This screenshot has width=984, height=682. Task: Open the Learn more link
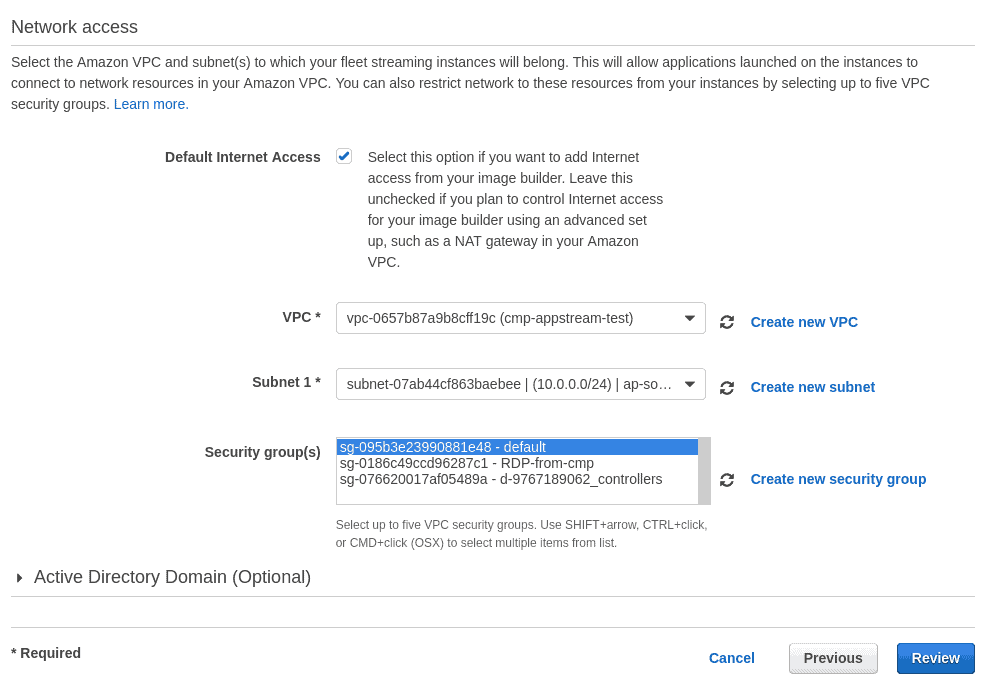click(x=150, y=104)
